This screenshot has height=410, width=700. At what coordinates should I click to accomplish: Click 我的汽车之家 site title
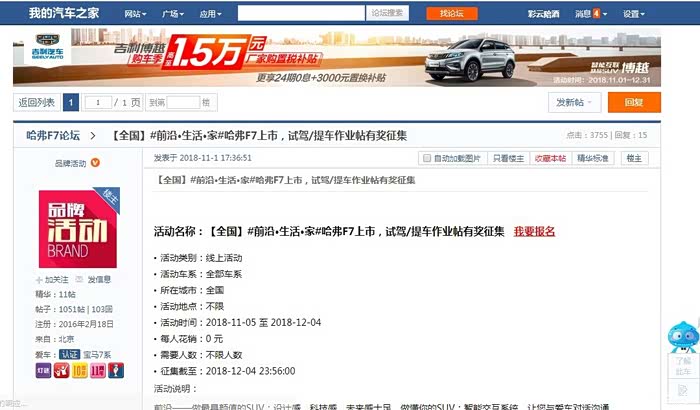[x=64, y=13]
